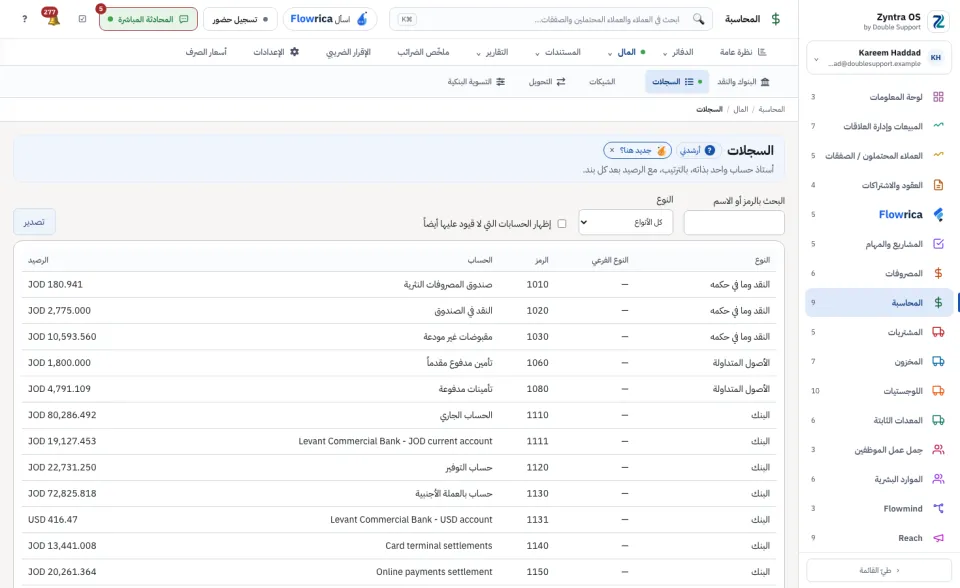The width and height of the screenshot is (960, 588).
Task: Open الإقرار الضريبي tab
Action: point(348,52)
